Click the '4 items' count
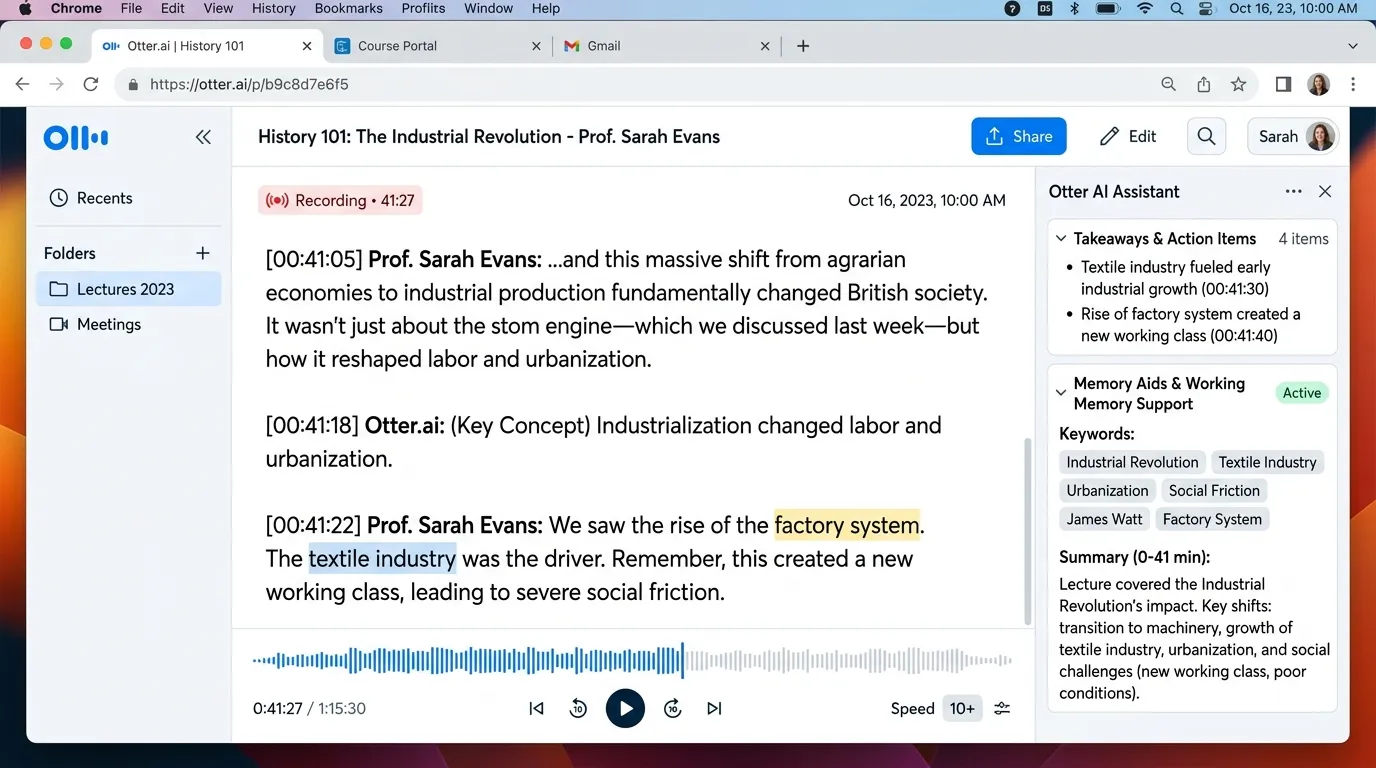 click(1303, 239)
